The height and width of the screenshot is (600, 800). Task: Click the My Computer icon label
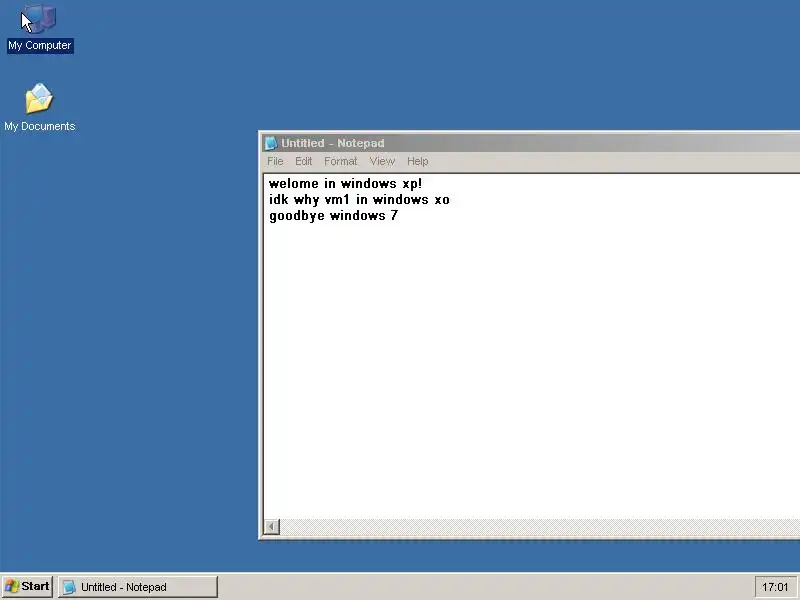(40, 45)
